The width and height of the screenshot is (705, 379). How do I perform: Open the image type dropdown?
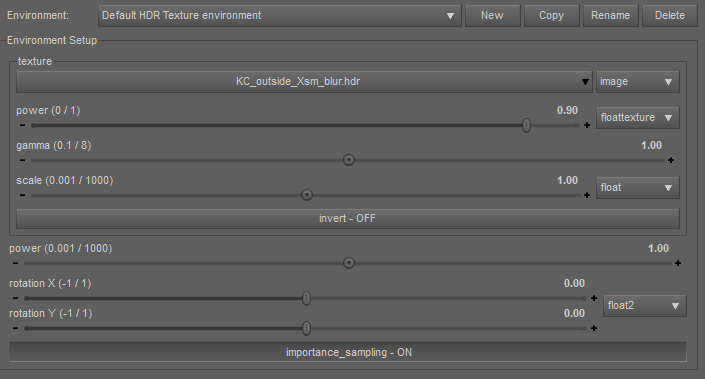tap(638, 81)
